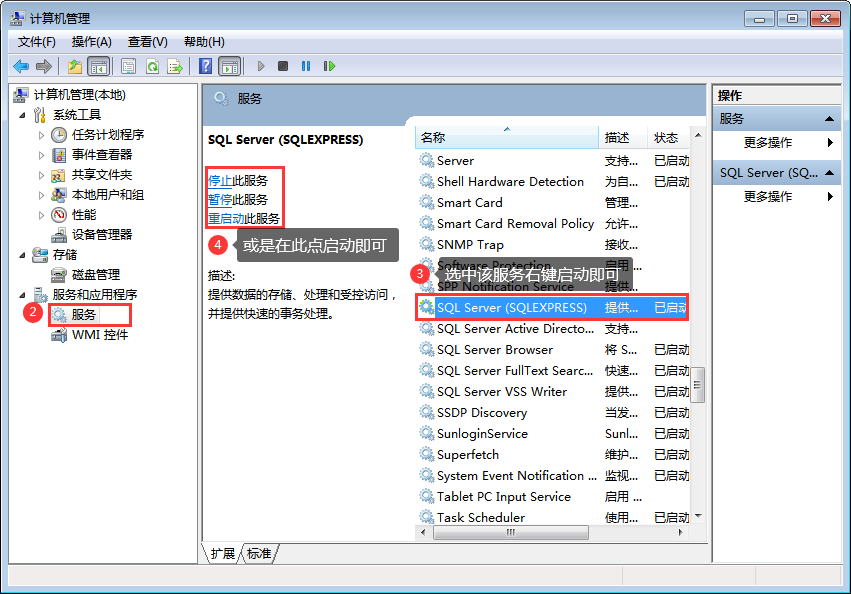This screenshot has height=594, width=851.
Task: Open the 帮助(H) menu
Action: point(204,42)
